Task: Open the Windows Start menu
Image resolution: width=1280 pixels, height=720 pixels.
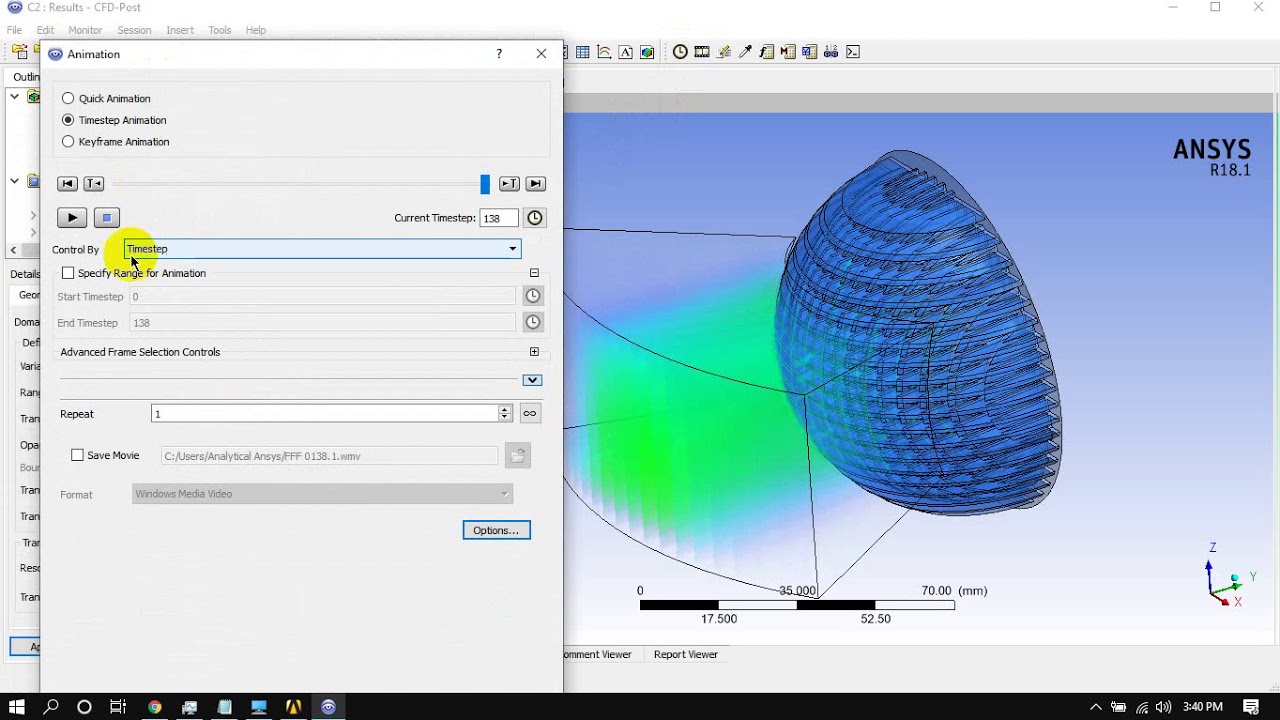Action: pyautogui.click(x=17, y=707)
